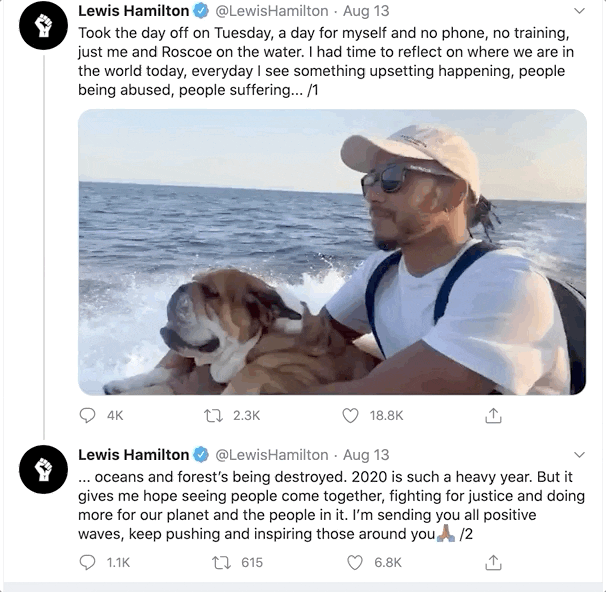Like the second tweet with 6.8K likes
606x592 pixels.
tap(351, 563)
